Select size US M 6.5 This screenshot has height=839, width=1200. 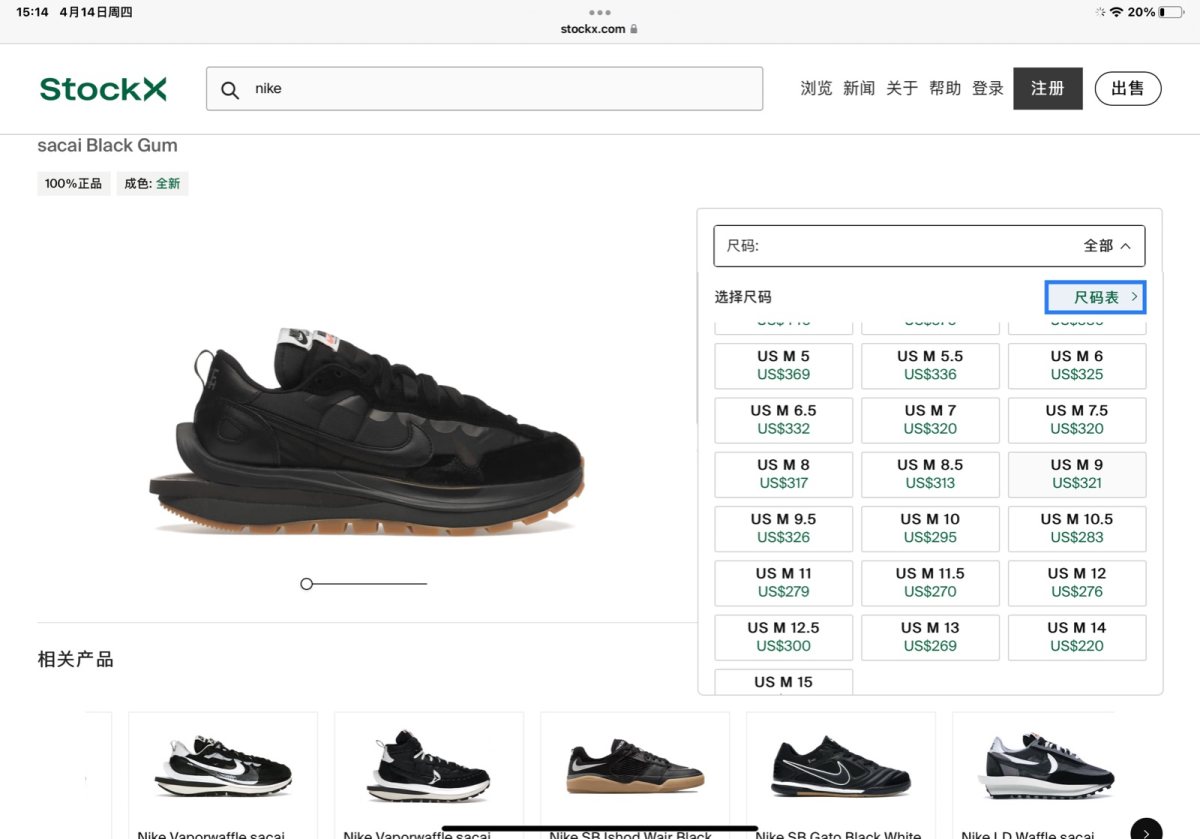click(x=784, y=420)
